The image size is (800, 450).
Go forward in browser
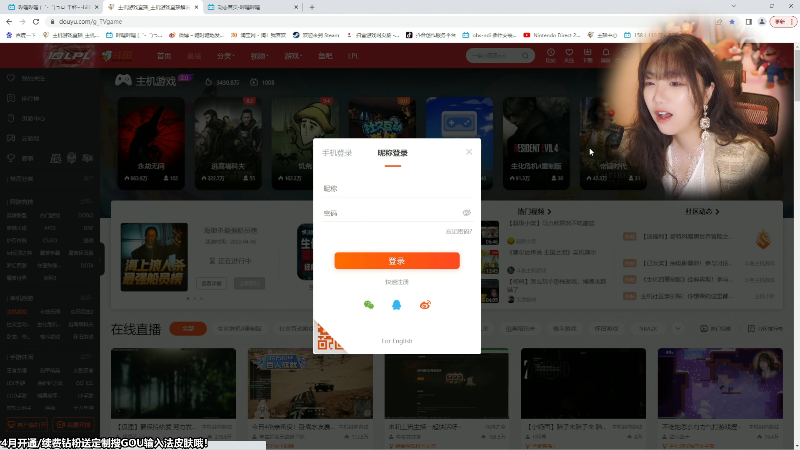click(22, 21)
